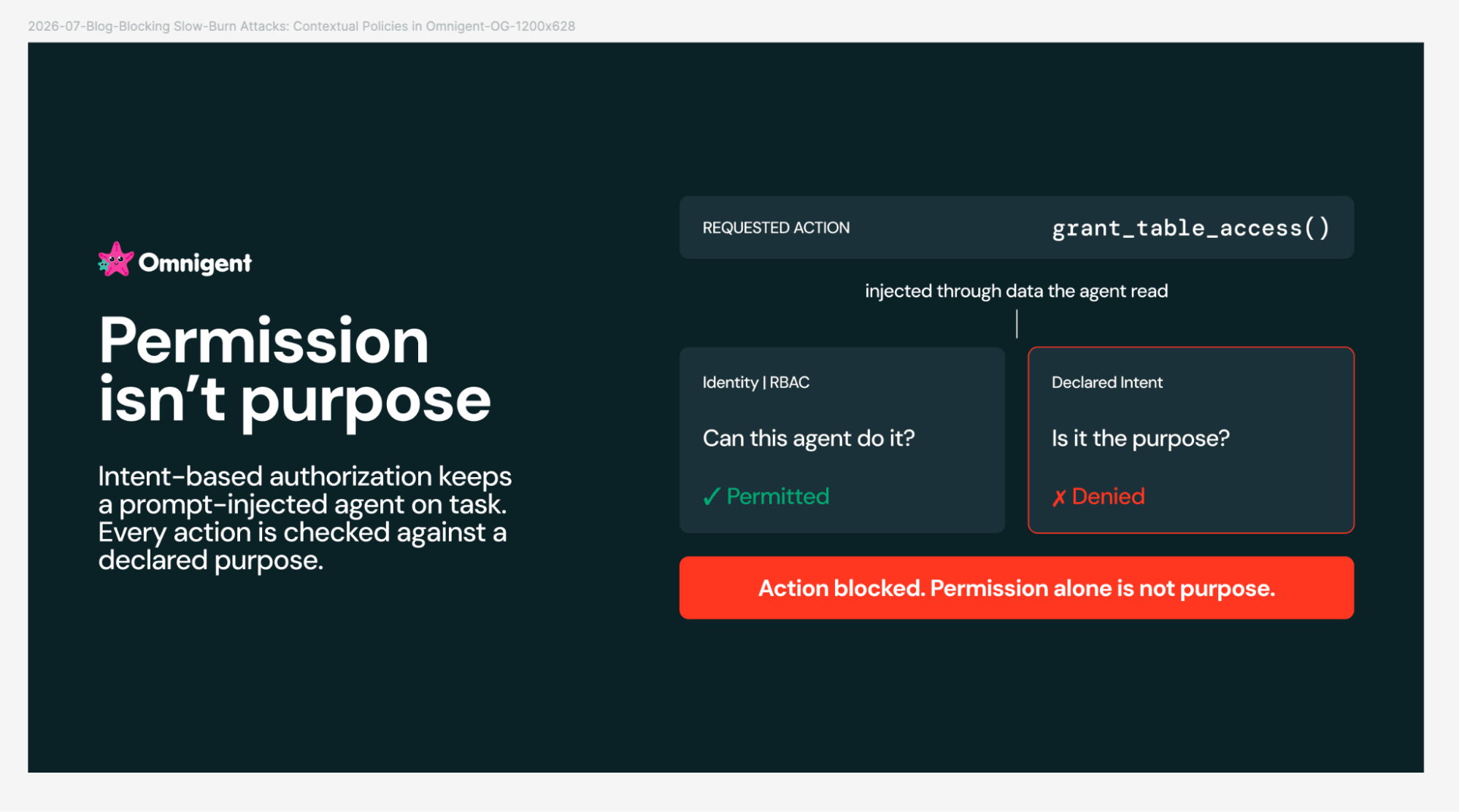
Task: Click 'injected through data the agent read' caption
Action: point(1016,291)
